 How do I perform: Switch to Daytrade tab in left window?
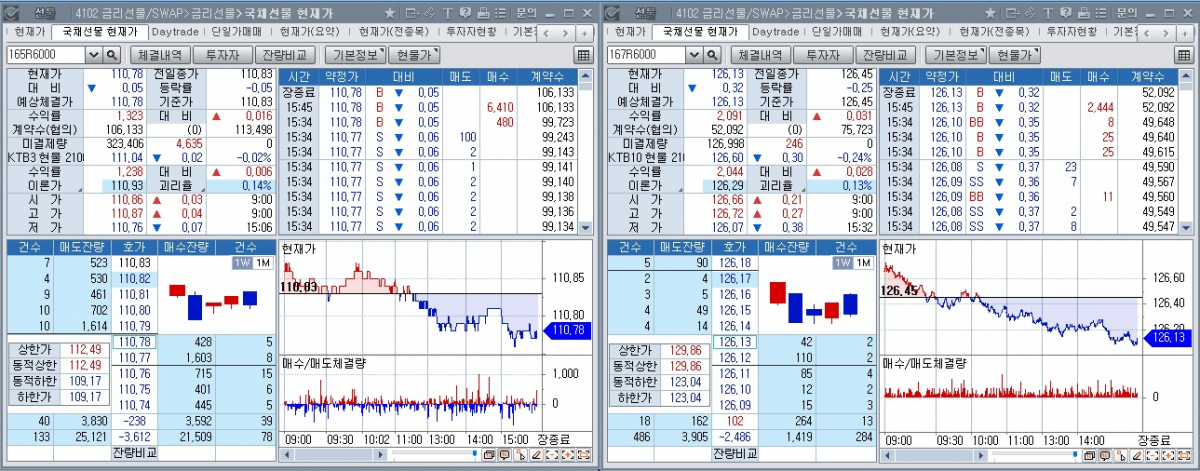[176, 32]
